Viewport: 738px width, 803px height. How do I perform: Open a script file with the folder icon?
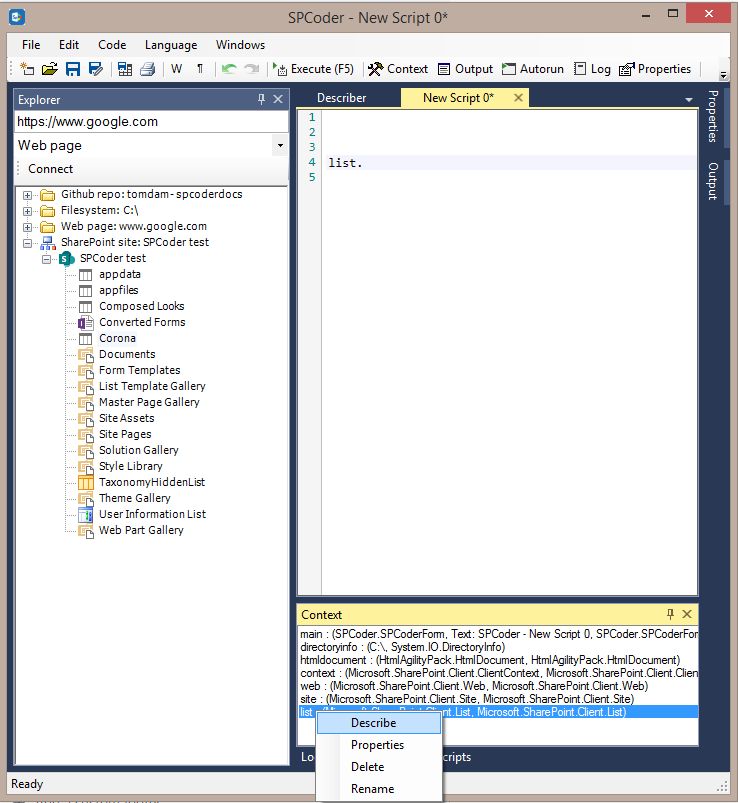point(50,69)
